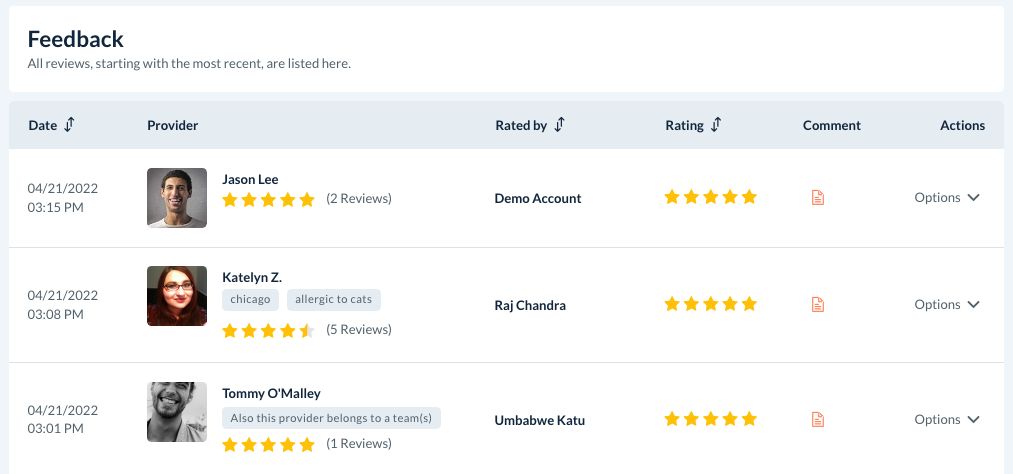Open Jason Lee provider name link
Viewport: 1013px width, 474px height.
click(x=250, y=179)
